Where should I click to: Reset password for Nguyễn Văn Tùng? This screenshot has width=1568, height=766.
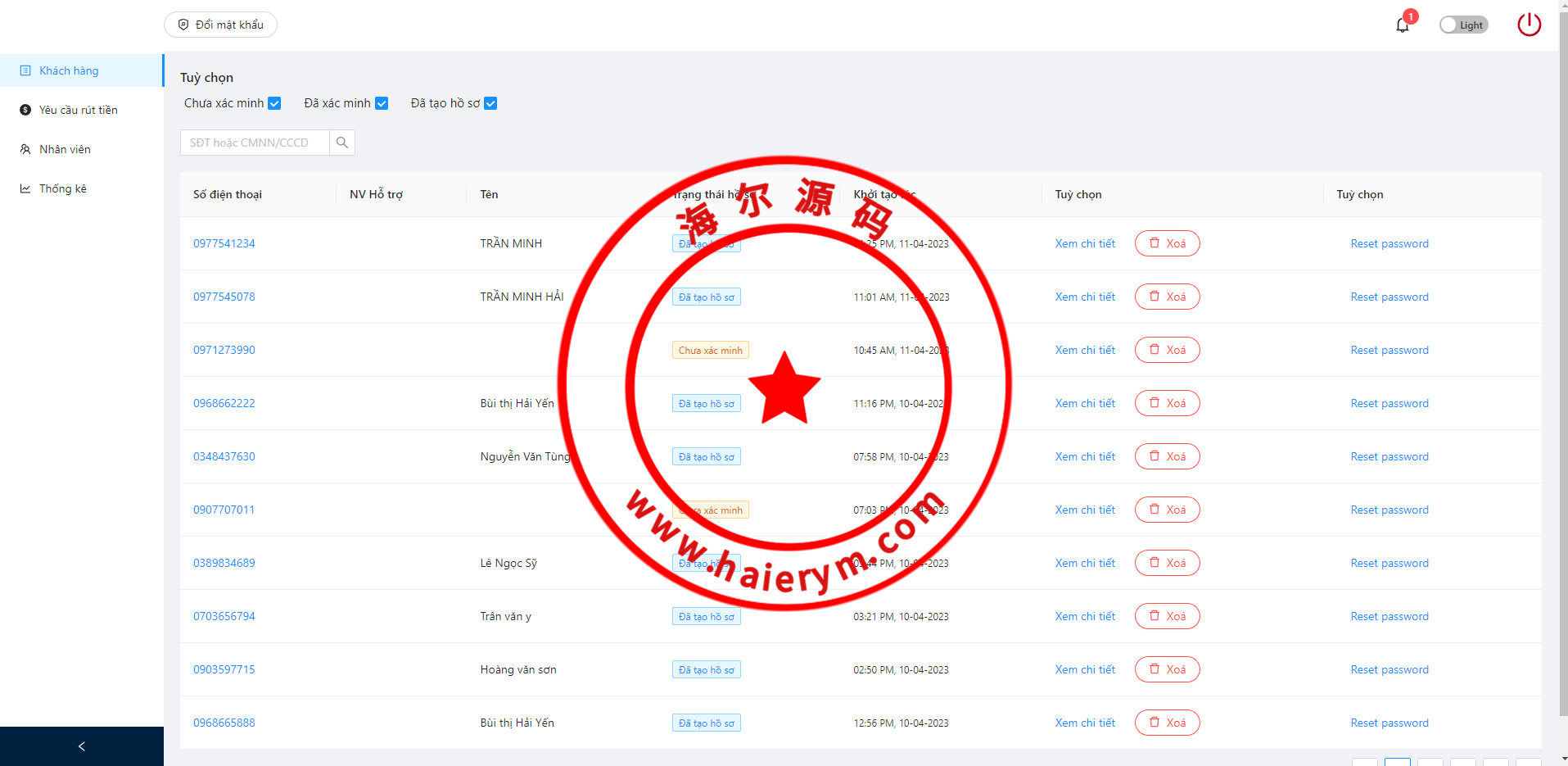point(1390,456)
